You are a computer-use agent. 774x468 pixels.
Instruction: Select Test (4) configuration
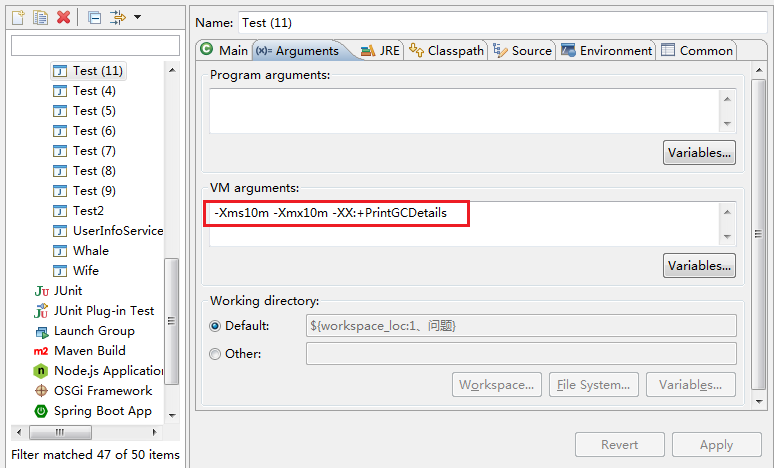[84, 91]
